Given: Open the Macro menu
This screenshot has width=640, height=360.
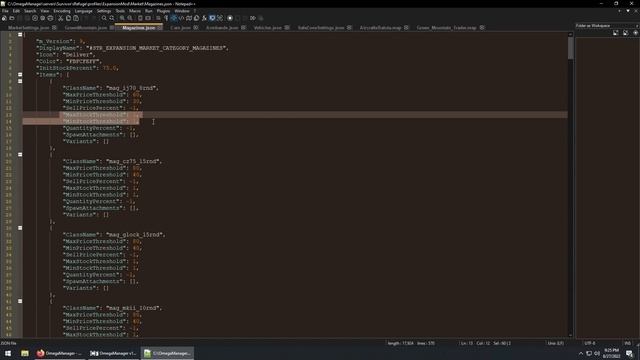Looking at the screenshot, I should [135, 11].
